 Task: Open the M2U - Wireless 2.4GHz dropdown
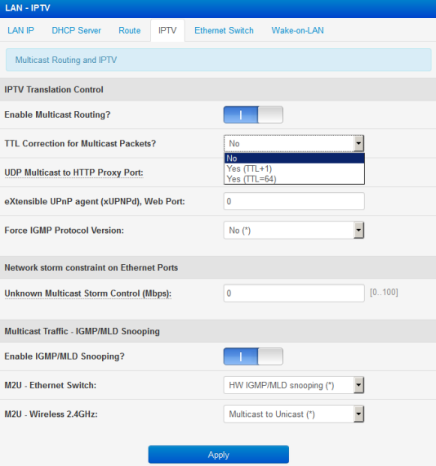coord(294,414)
